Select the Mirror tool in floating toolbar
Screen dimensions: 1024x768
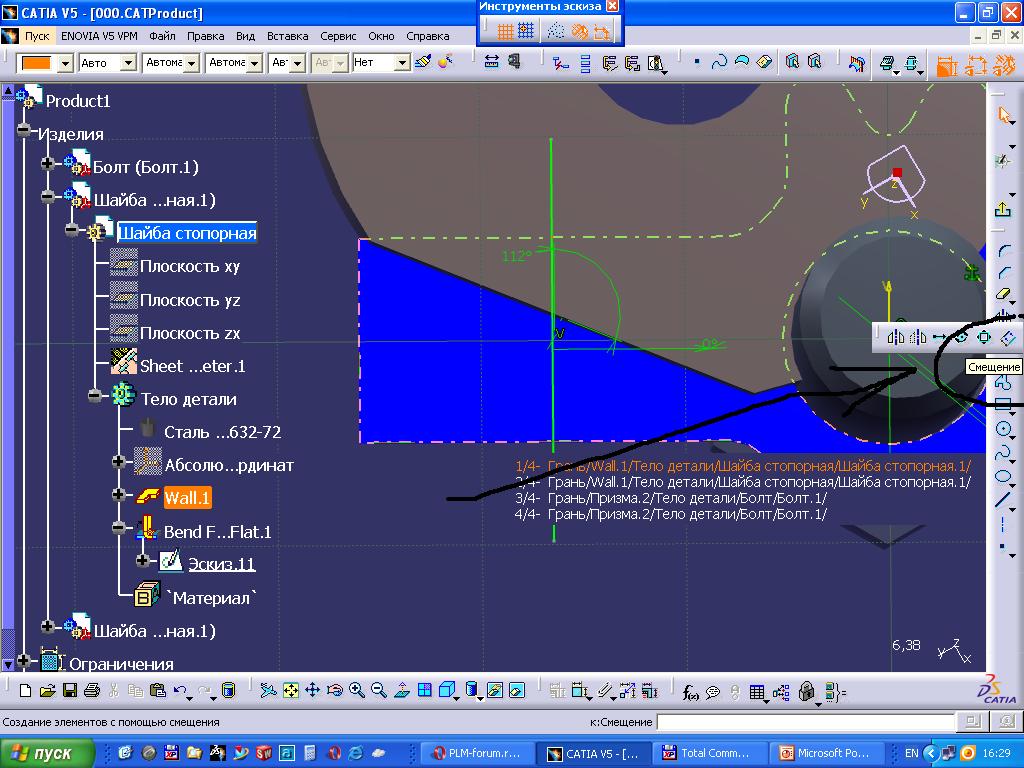click(x=895, y=337)
